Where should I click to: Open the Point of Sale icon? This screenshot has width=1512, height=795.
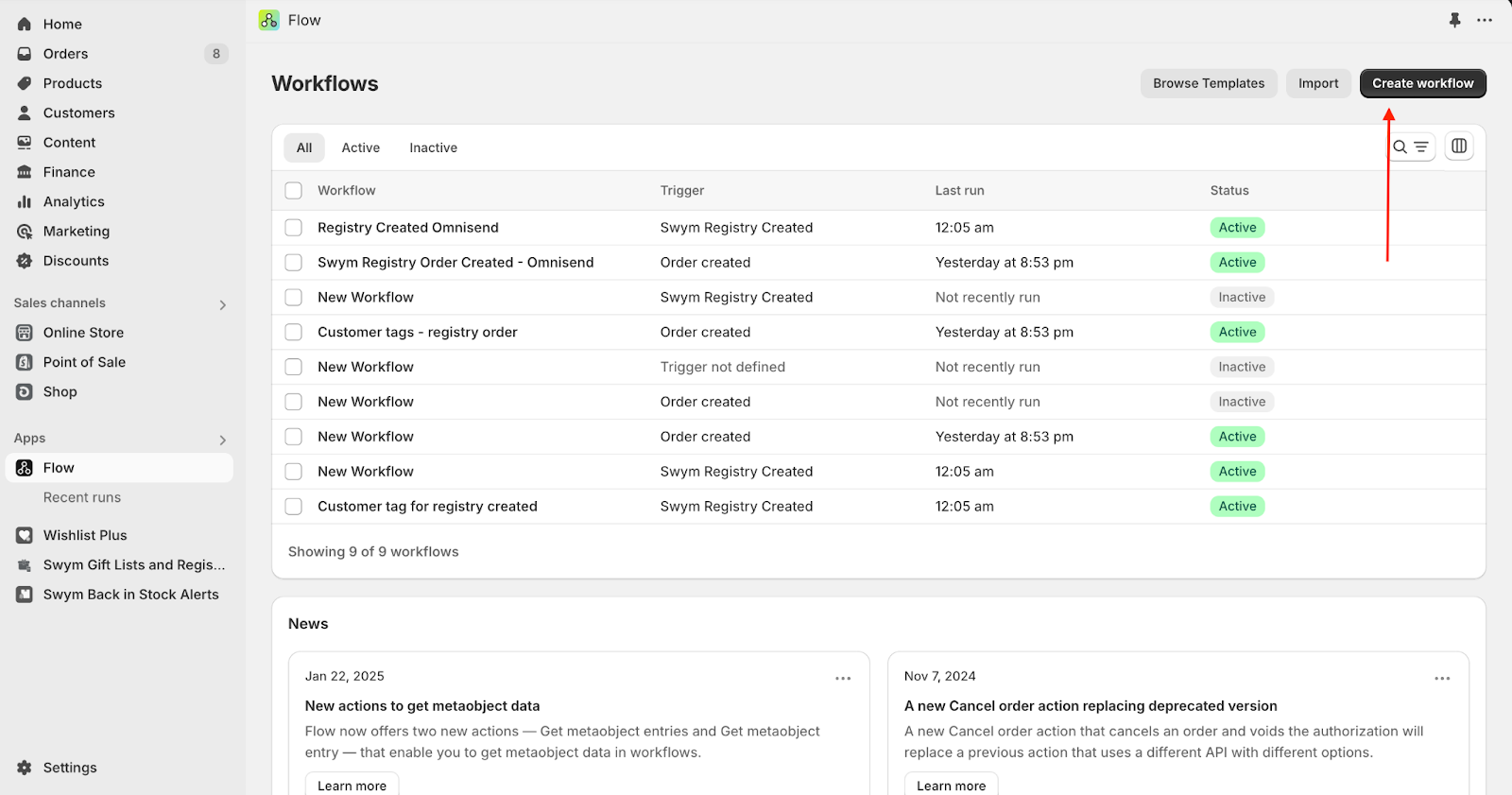pyautogui.click(x=25, y=362)
